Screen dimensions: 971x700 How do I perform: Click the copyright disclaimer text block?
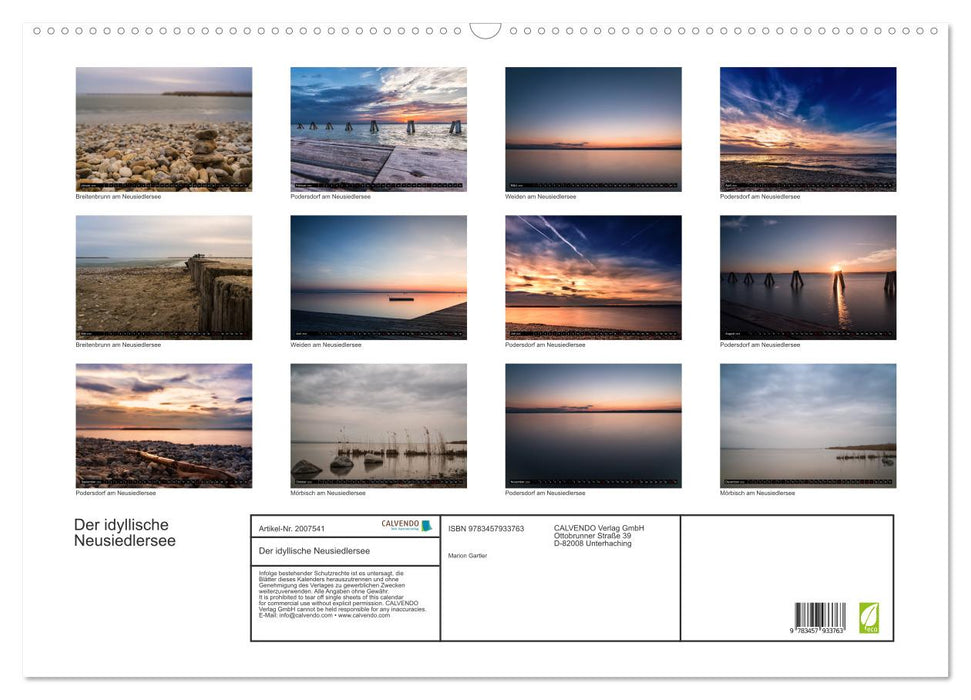click(x=345, y=595)
